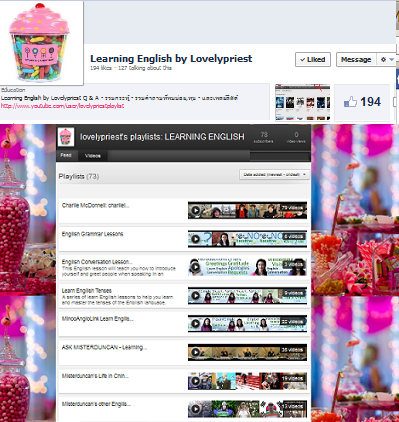The width and height of the screenshot is (399, 422).
Task: Play the Learn English Tenses playlist
Action: 196,296
